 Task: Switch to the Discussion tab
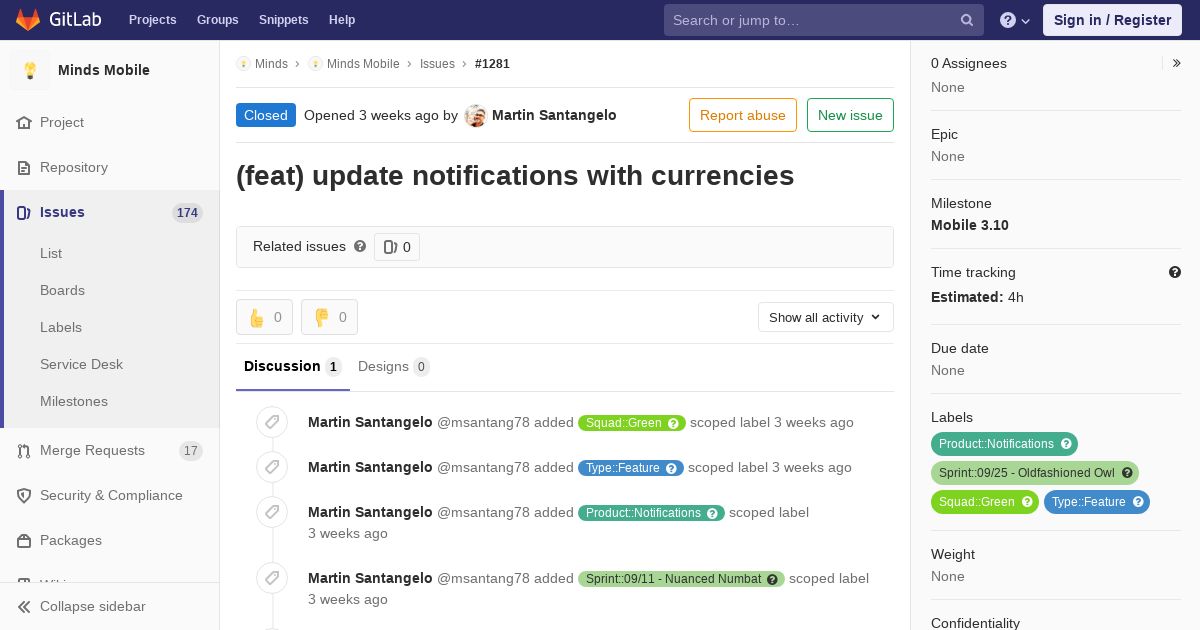click(x=293, y=367)
